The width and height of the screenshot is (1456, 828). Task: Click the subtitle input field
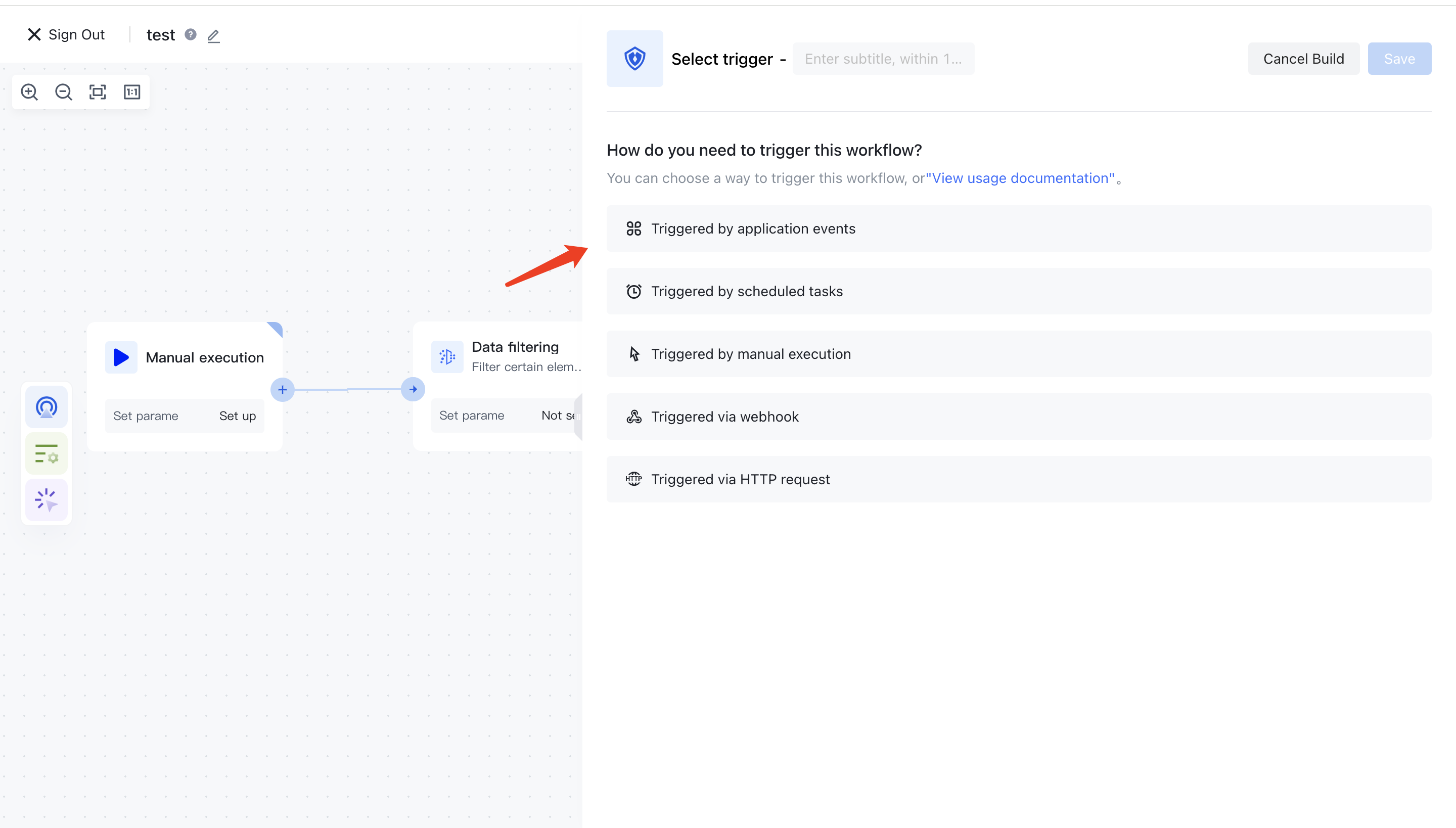883,59
